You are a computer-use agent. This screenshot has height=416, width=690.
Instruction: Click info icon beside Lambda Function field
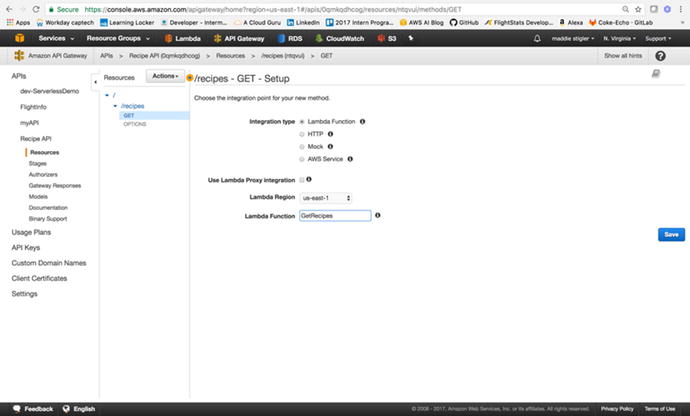(x=378, y=215)
